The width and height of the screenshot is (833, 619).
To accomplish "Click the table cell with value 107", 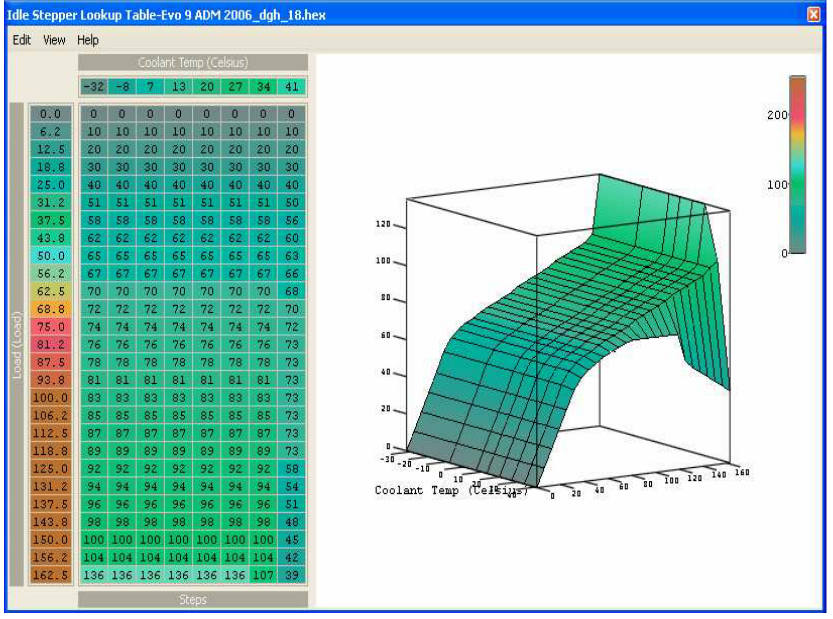I will click(x=263, y=575).
